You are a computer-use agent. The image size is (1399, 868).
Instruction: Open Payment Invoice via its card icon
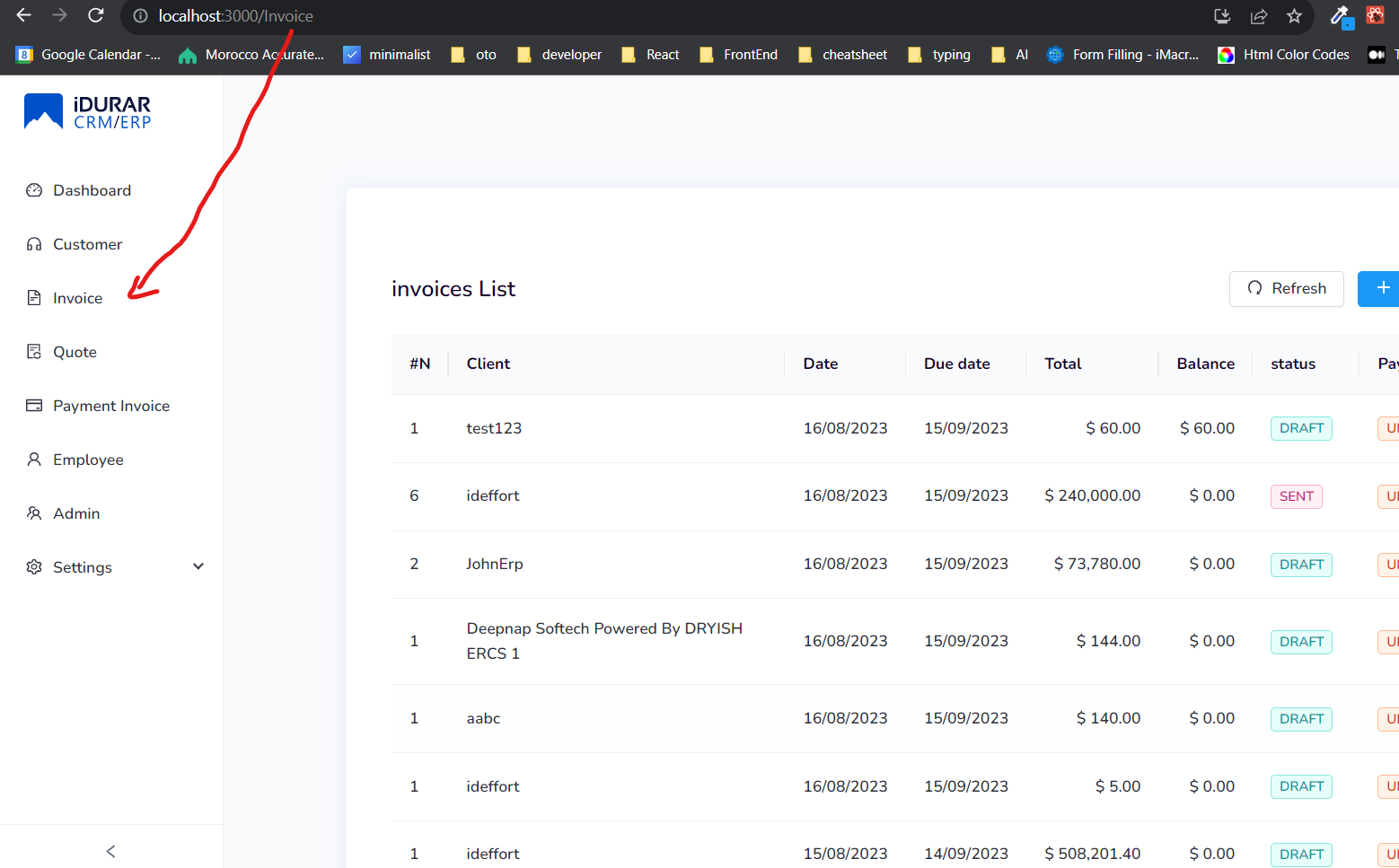coord(33,405)
